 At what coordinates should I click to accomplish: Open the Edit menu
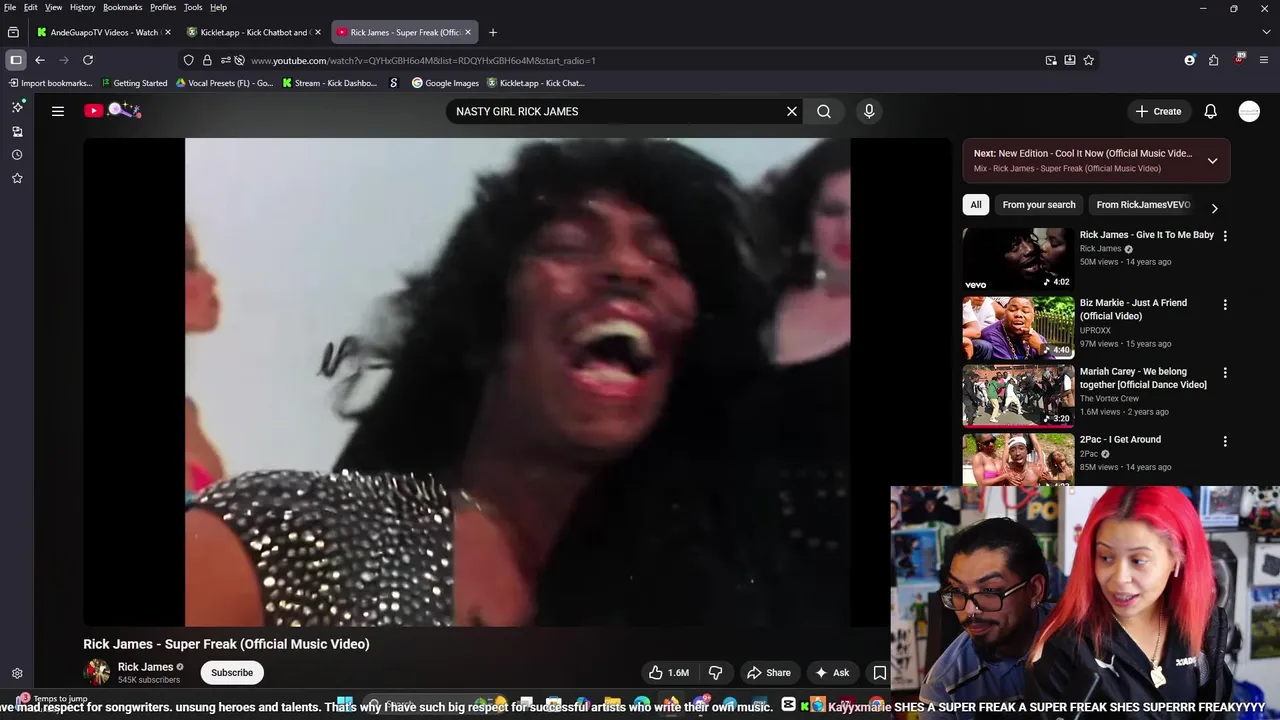coord(31,7)
